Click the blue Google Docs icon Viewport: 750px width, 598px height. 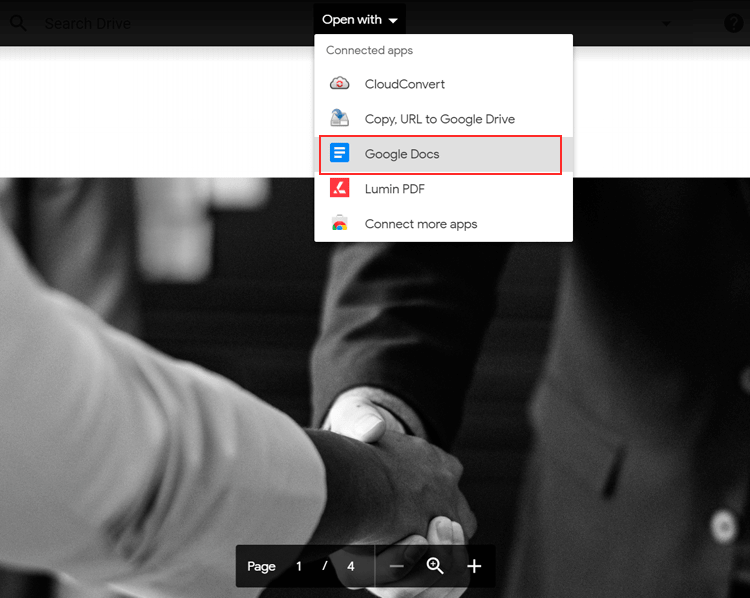pos(340,154)
